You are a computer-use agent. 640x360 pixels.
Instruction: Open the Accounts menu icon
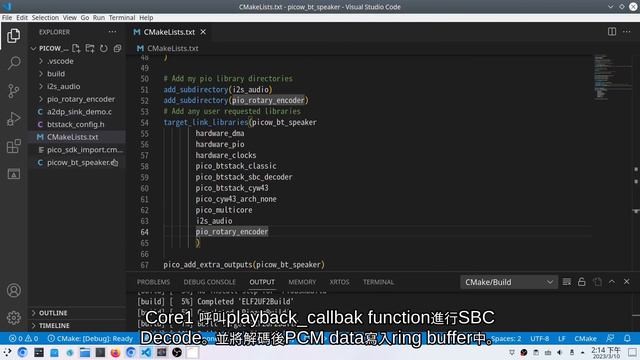pos(13,290)
